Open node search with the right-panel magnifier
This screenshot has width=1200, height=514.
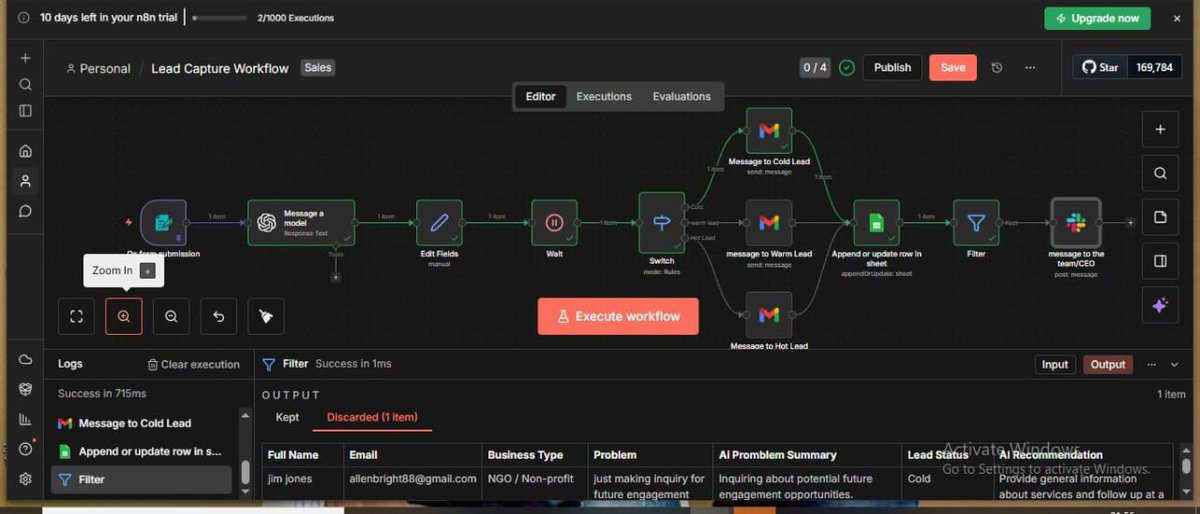(x=1160, y=173)
